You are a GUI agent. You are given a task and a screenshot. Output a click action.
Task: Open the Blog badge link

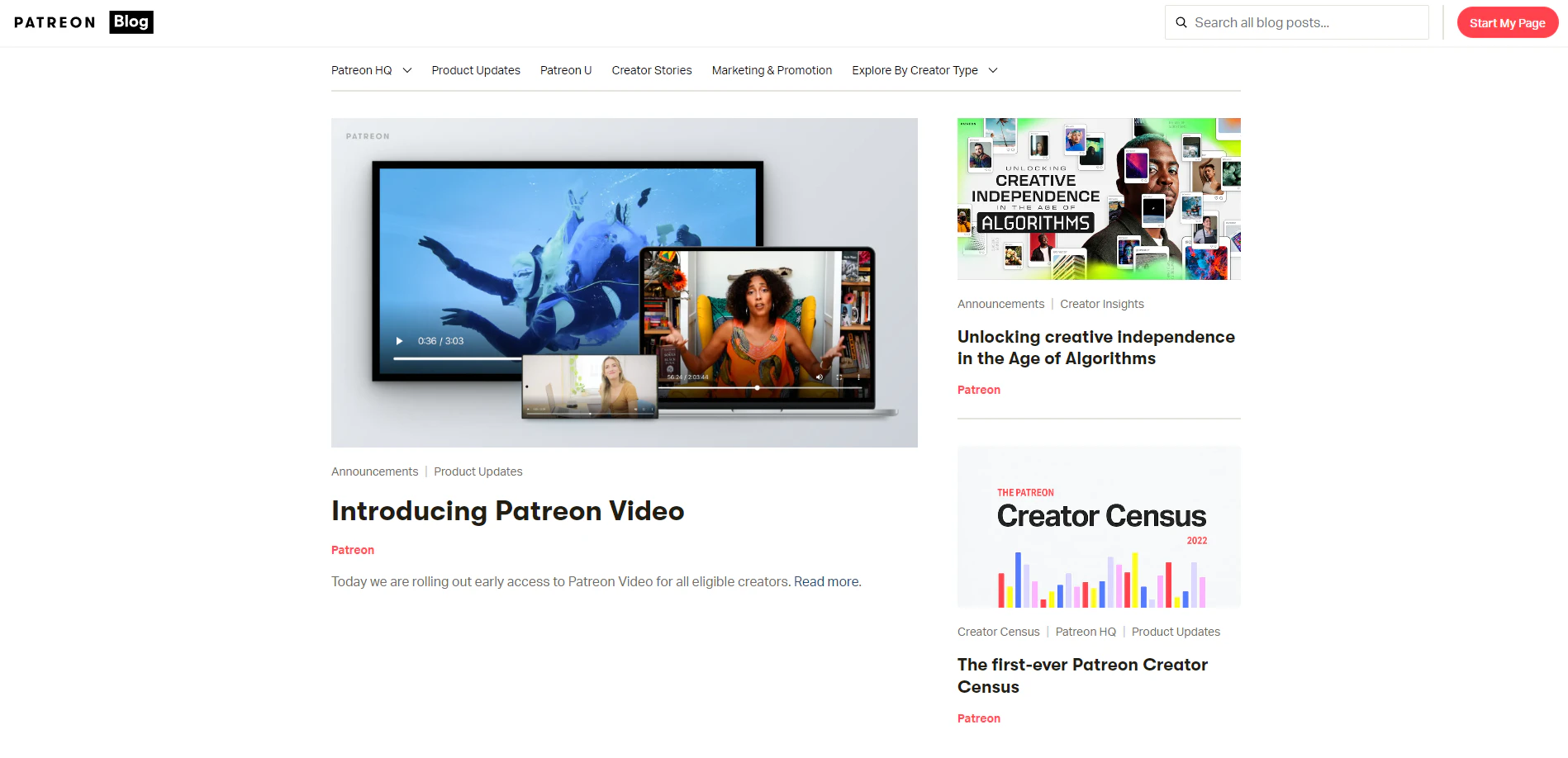pos(131,22)
